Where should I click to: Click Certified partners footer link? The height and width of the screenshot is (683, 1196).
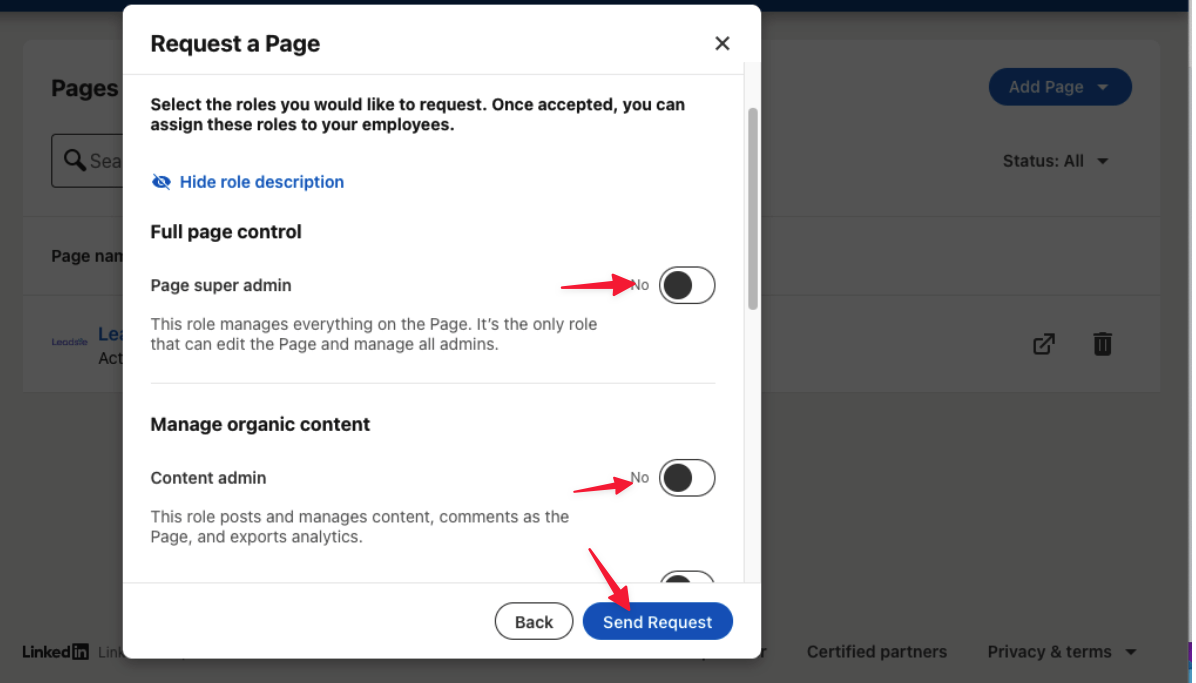pos(879,653)
